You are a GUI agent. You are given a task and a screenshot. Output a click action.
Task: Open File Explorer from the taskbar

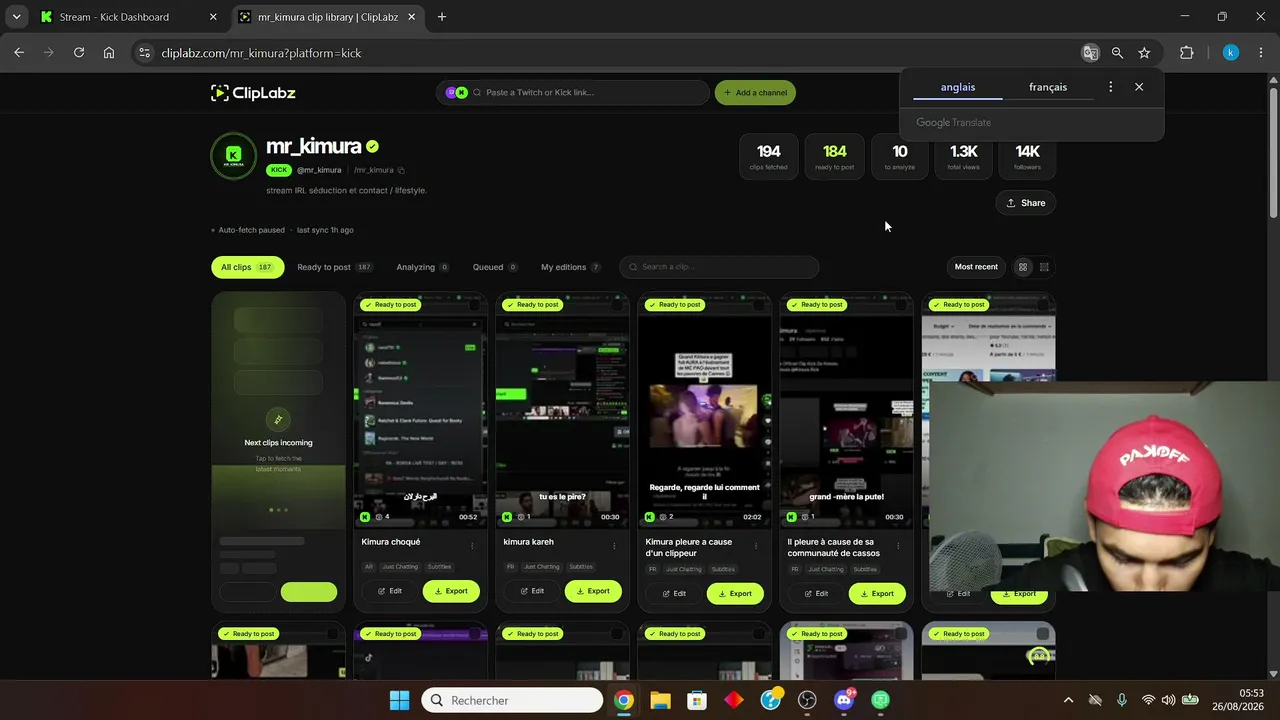pos(660,700)
